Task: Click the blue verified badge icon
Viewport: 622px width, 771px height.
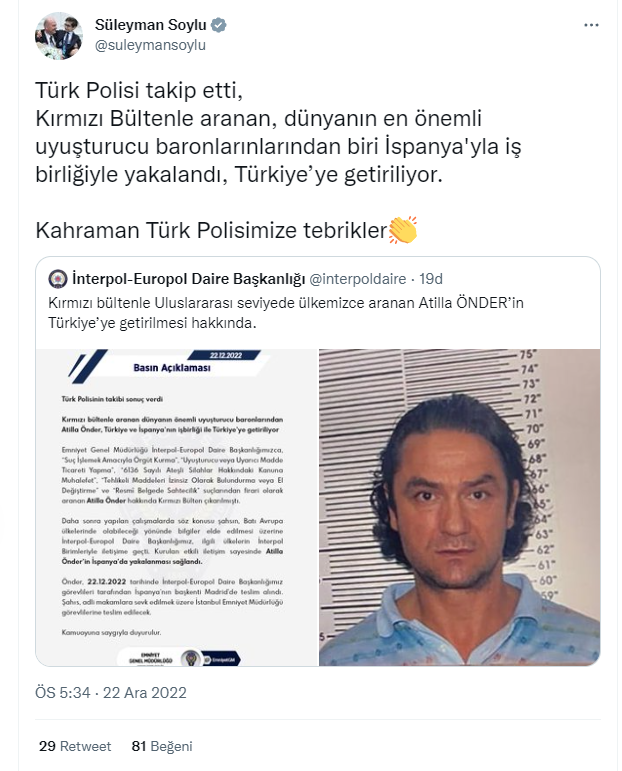Action: coord(218,25)
